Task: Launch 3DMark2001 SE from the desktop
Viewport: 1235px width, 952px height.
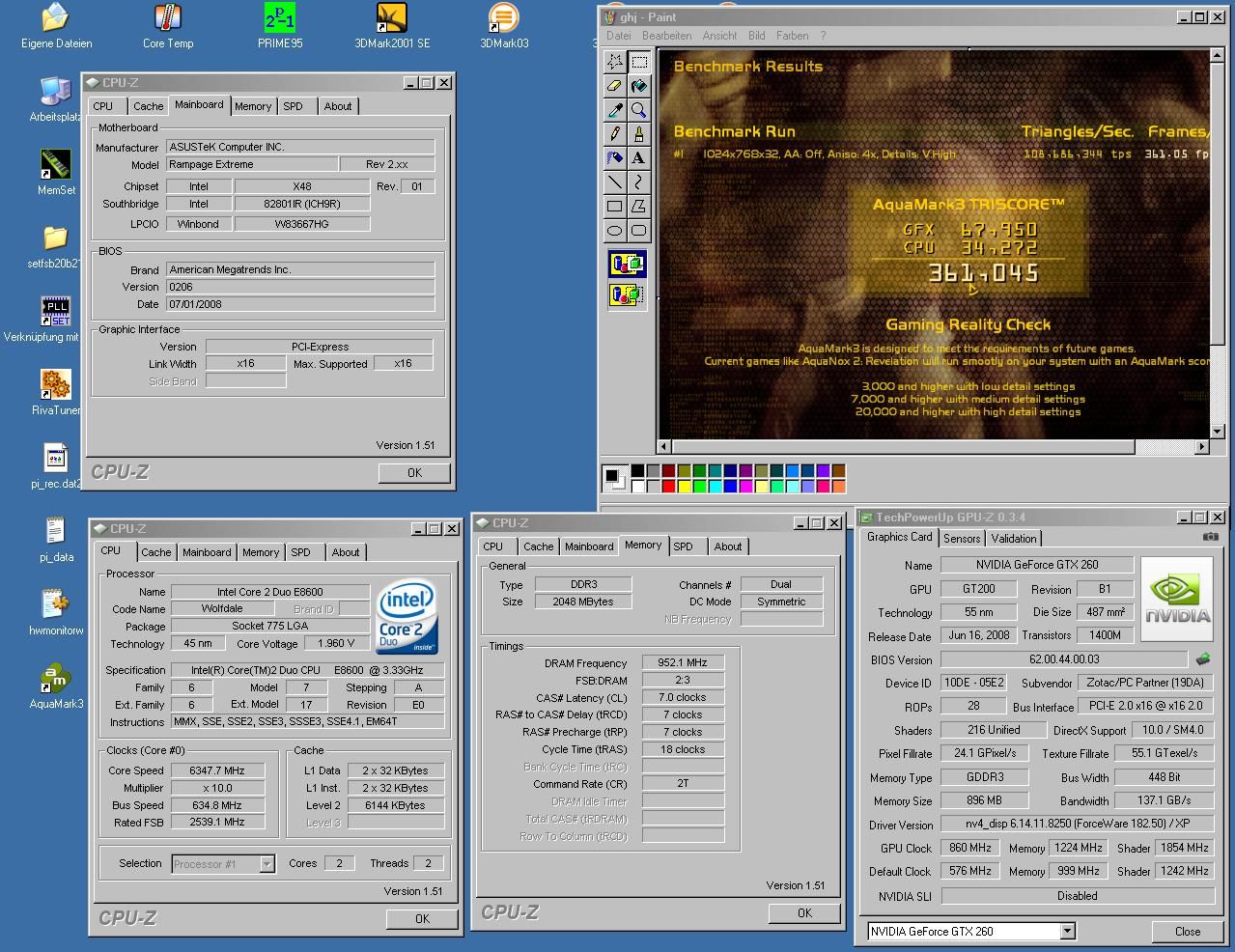Action: click(x=392, y=26)
